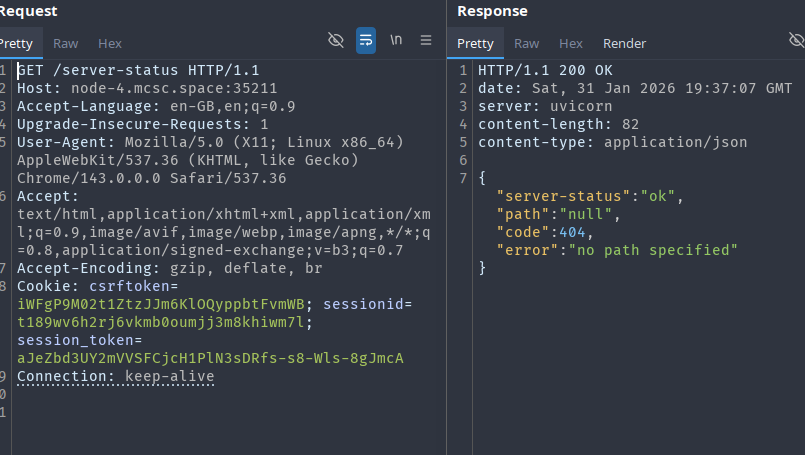Toggle word wrap button in Request toolbar
805x455 pixels.
point(366,40)
